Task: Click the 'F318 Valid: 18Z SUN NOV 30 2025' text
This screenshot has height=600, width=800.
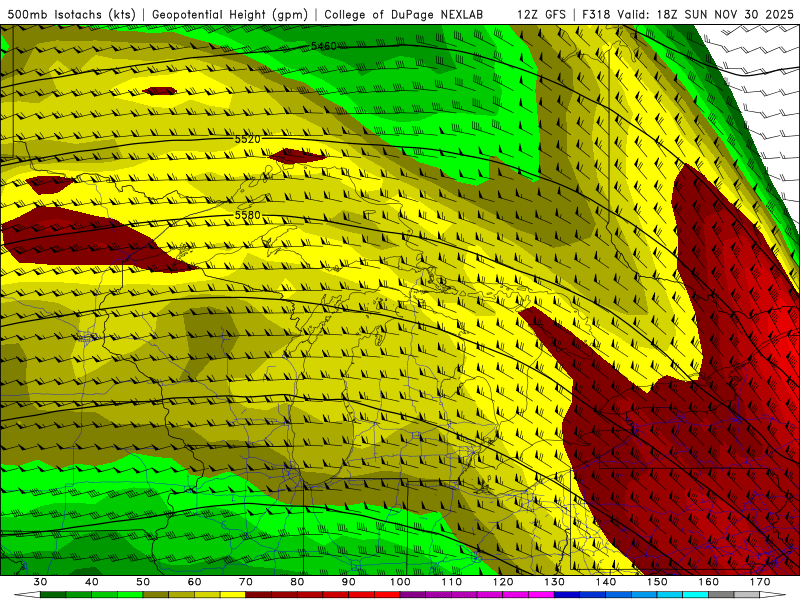Action: (x=688, y=15)
